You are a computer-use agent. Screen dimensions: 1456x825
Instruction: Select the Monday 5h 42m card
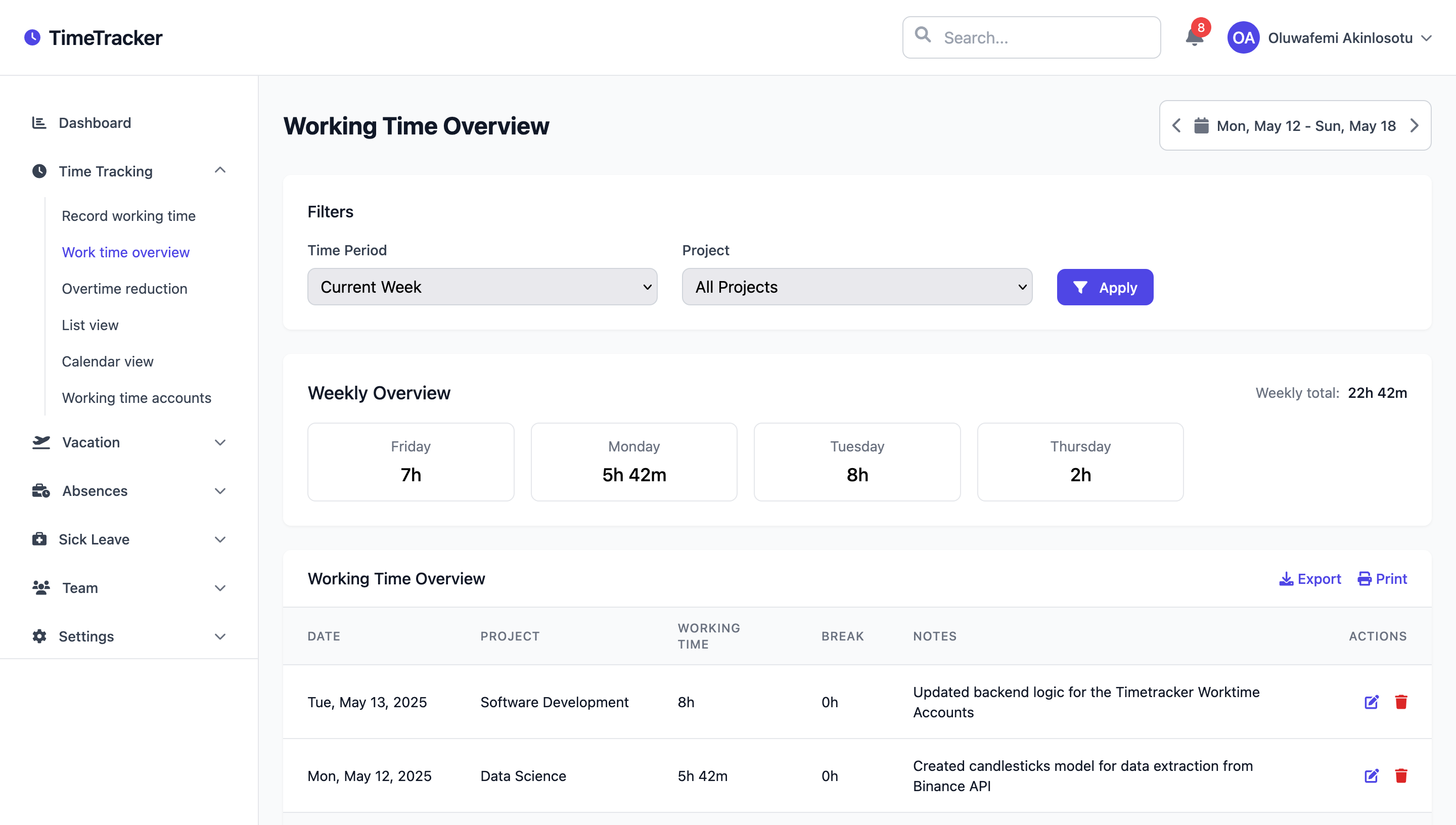(x=634, y=462)
